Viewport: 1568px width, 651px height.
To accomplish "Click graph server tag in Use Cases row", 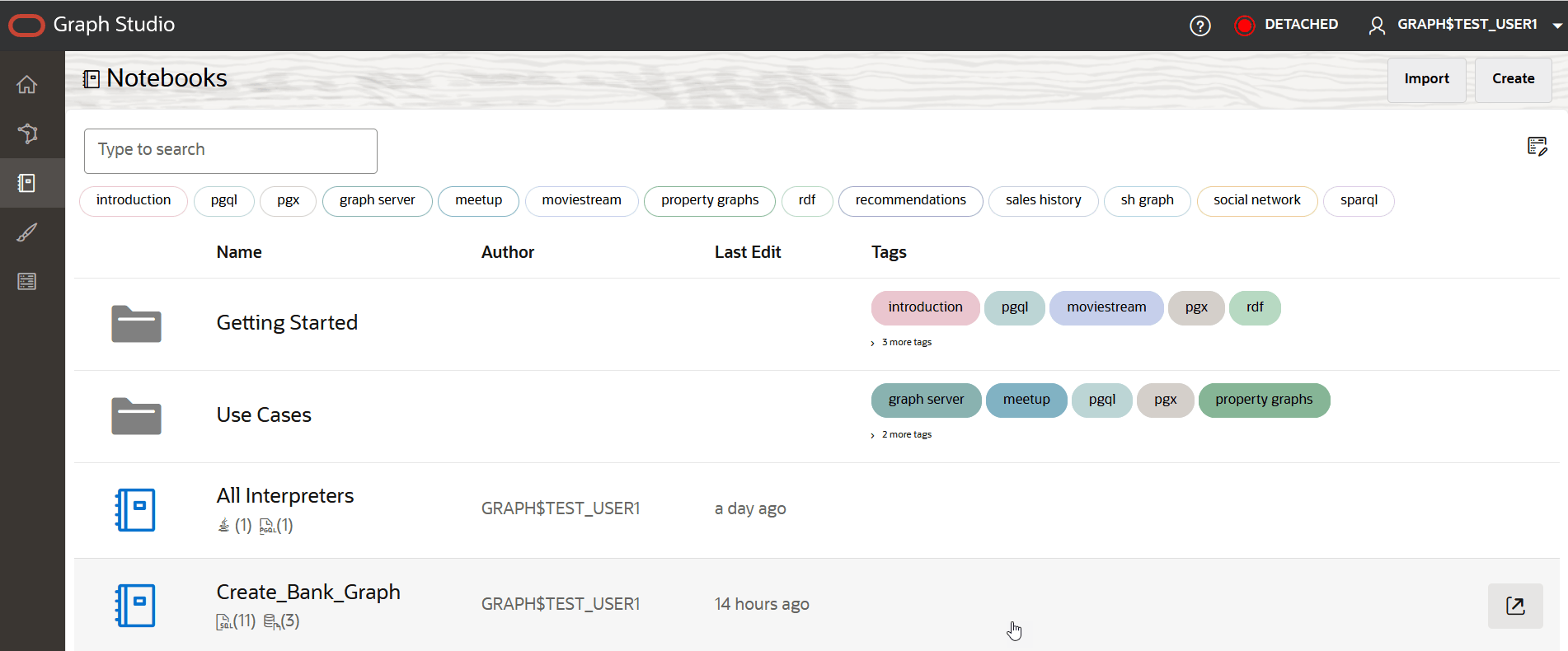I will tap(926, 400).
